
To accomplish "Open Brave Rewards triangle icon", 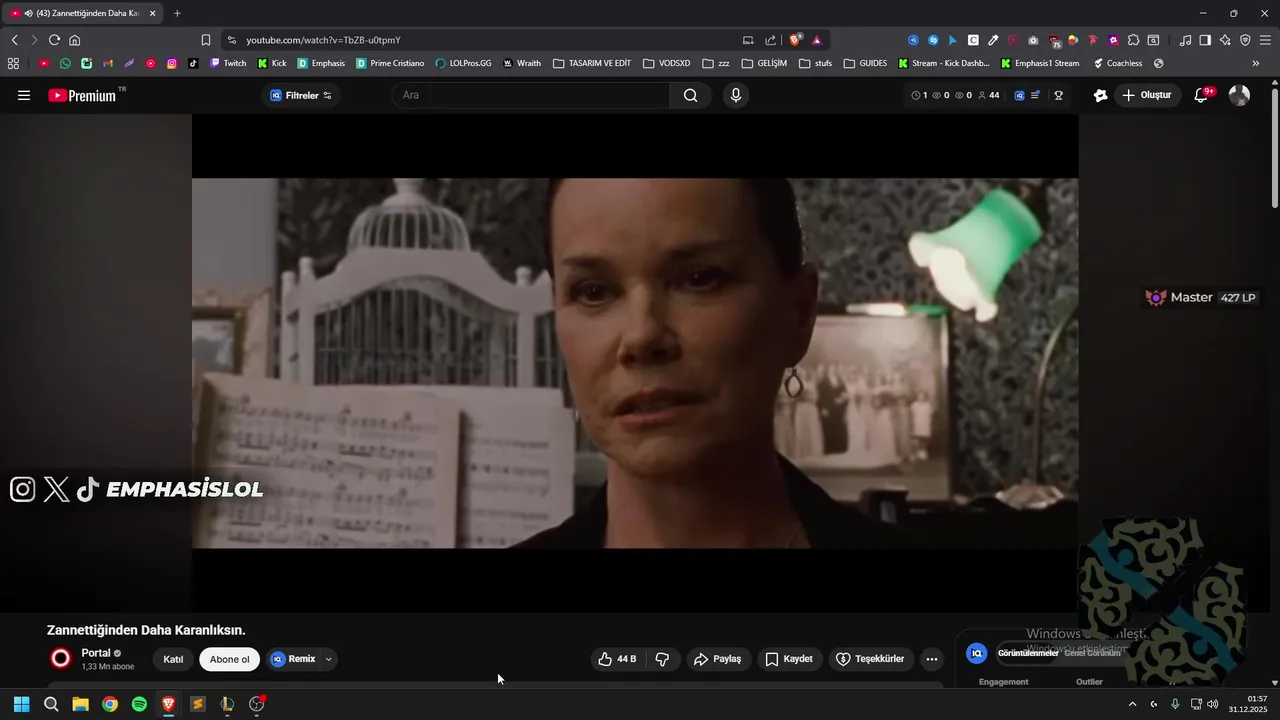I will [817, 40].
